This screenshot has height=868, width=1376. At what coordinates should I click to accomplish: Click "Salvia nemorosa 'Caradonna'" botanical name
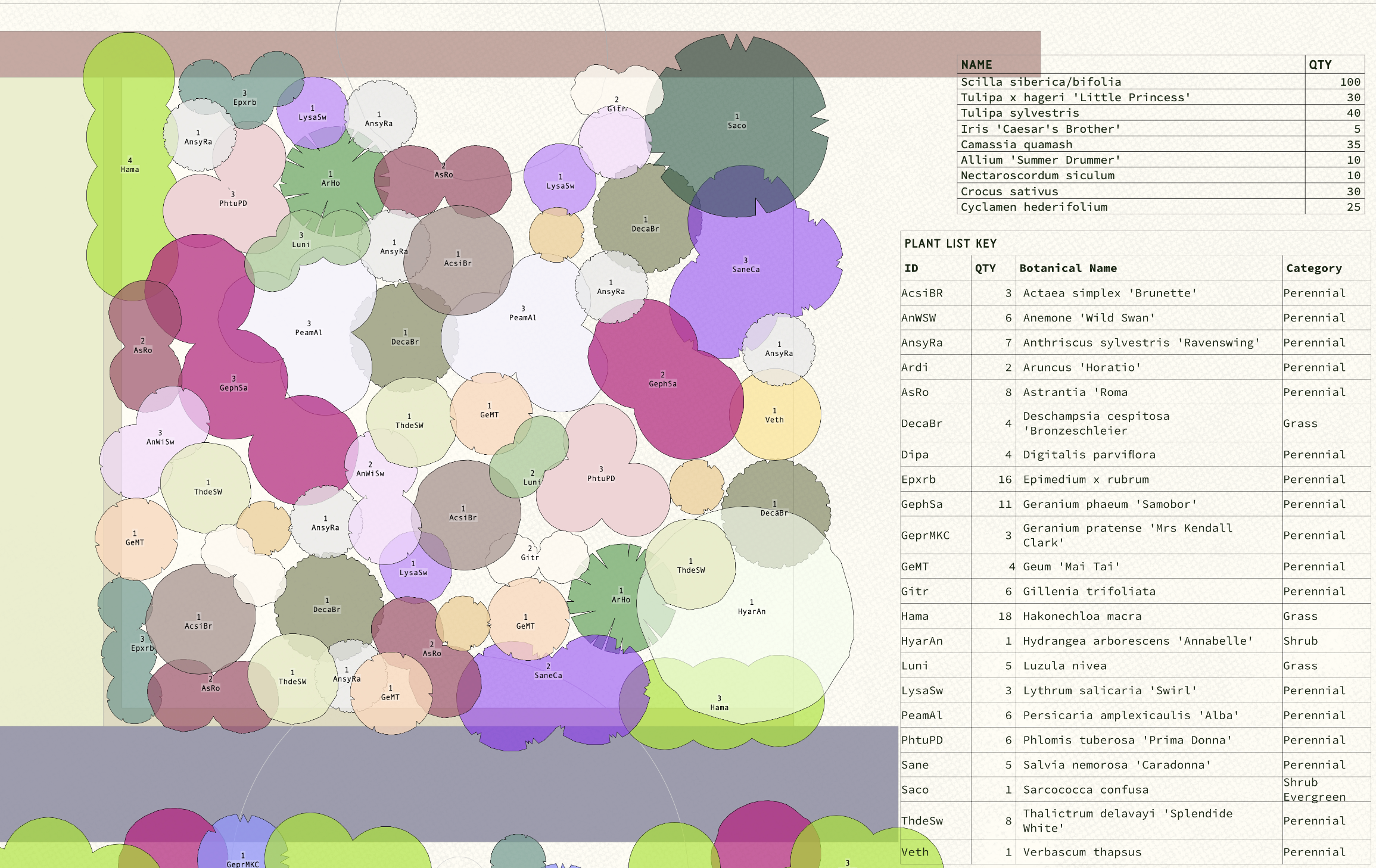pyautogui.click(x=1117, y=765)
